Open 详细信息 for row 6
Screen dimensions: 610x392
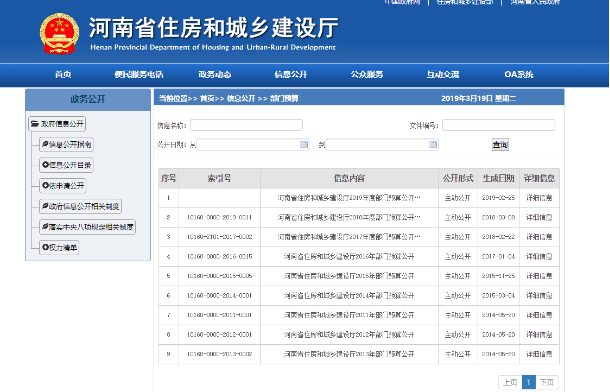[x=539, y=296]
